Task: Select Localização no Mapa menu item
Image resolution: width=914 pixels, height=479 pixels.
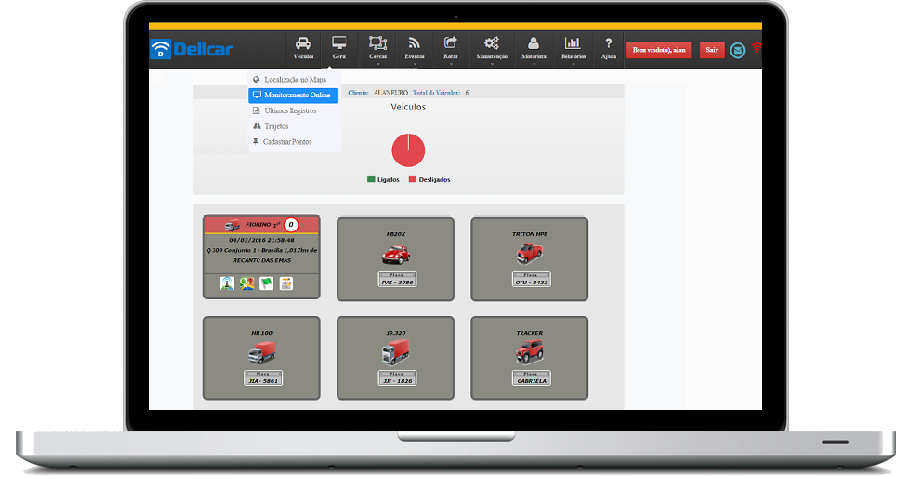Action: pos(294,79)
